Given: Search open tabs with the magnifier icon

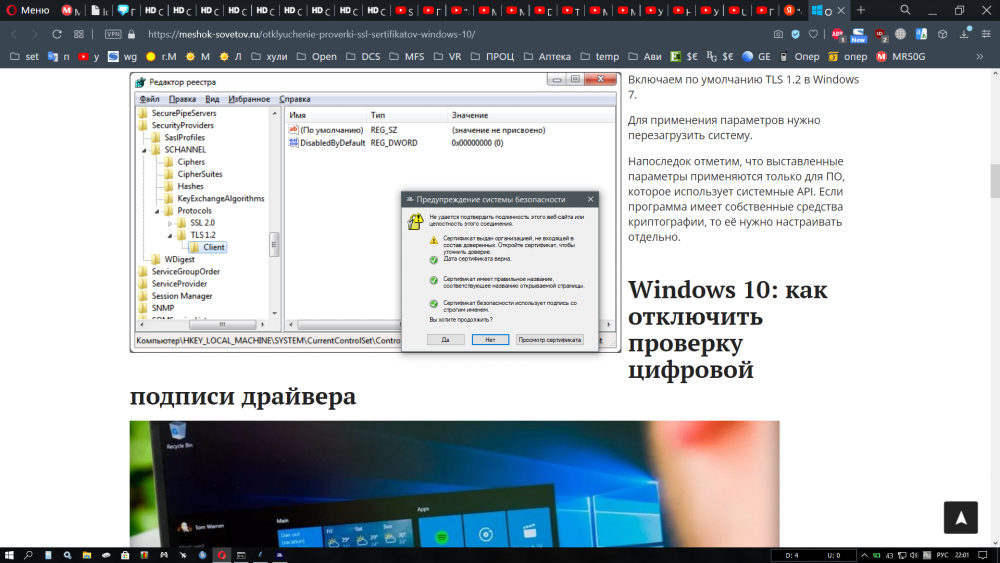Looking at the screenshot, I should (x=905, y=10).
